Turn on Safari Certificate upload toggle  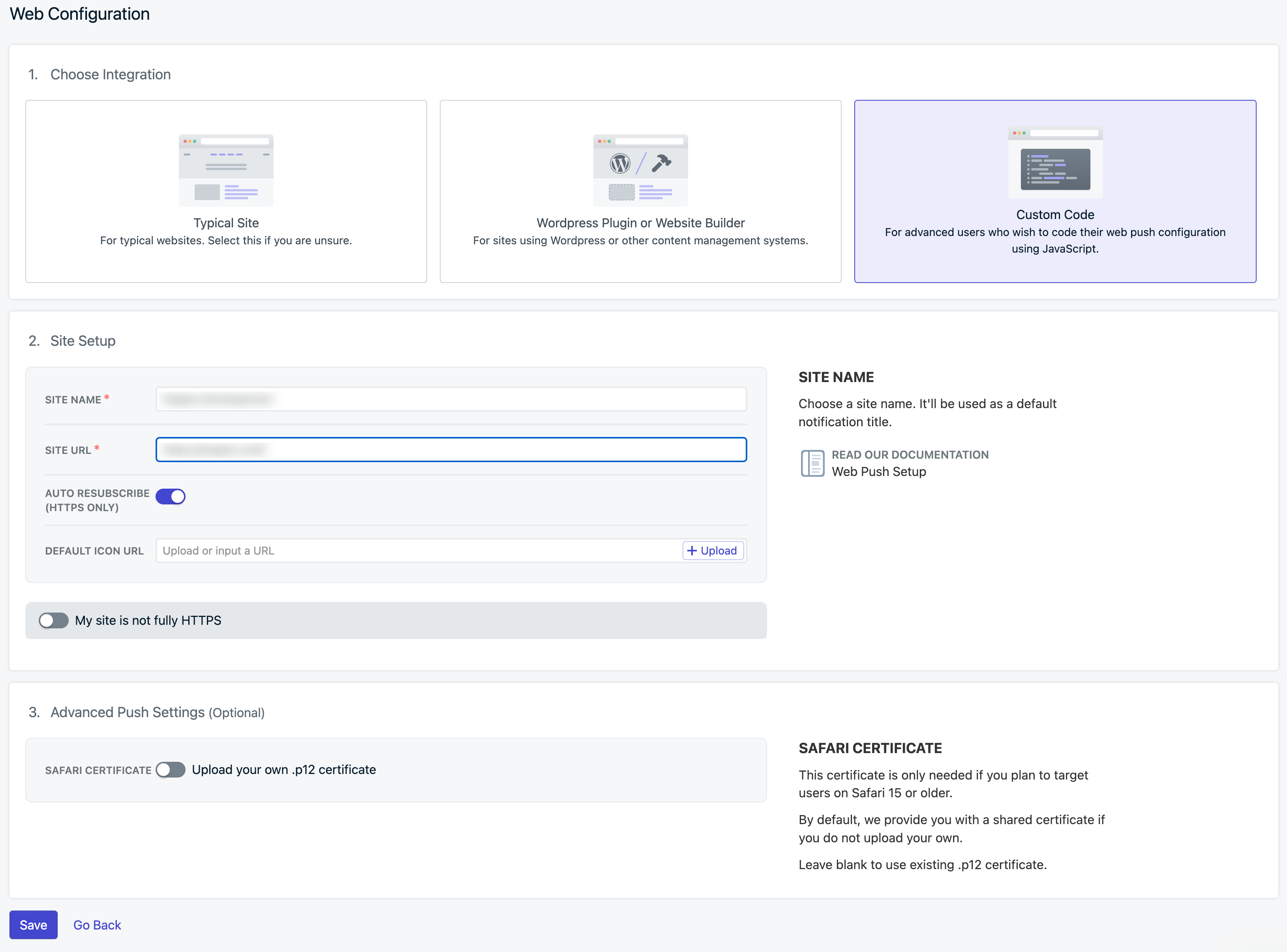pyautogui.click(x=171, y=770)
